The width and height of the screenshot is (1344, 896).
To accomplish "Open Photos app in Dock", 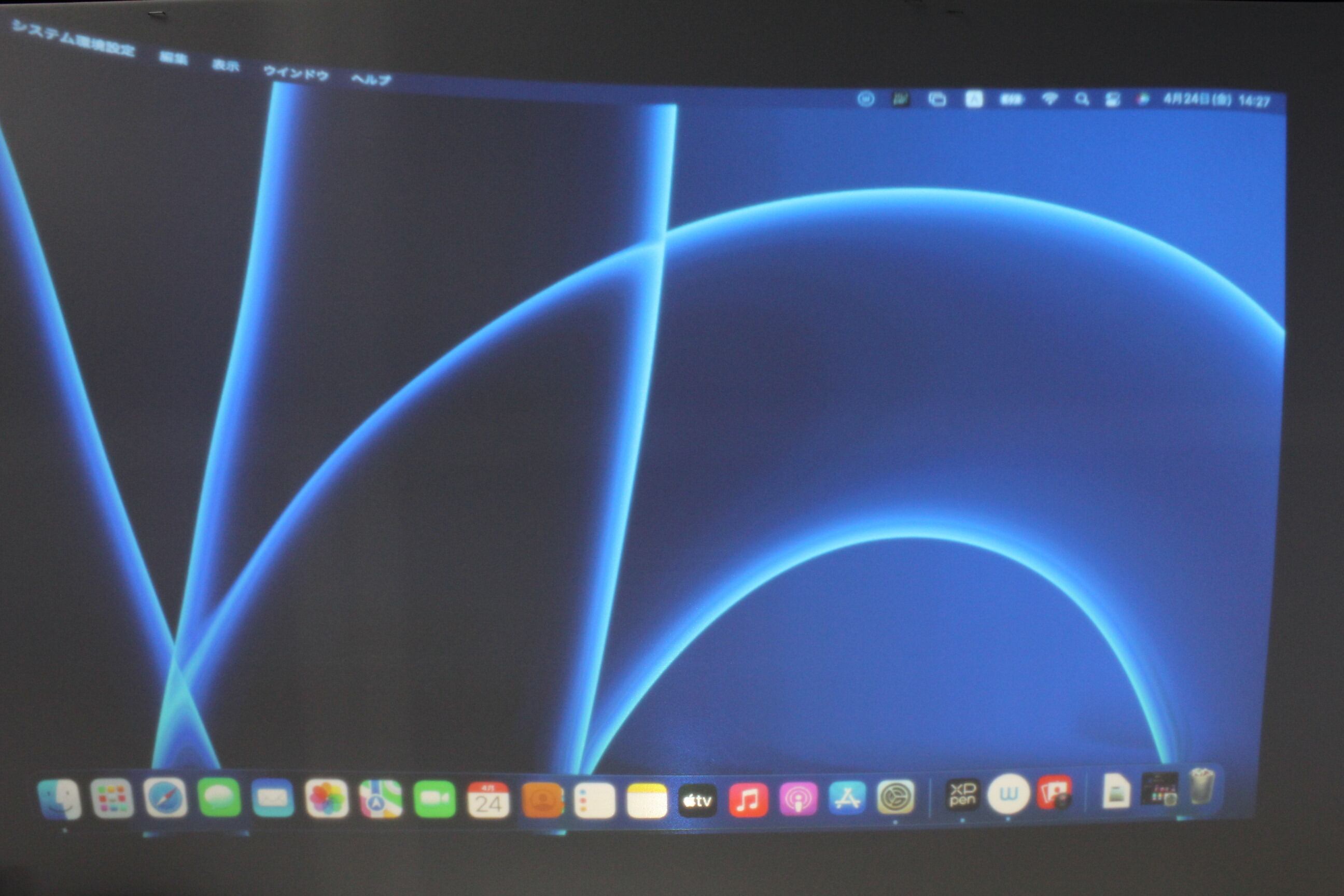I will pos(326,799).
